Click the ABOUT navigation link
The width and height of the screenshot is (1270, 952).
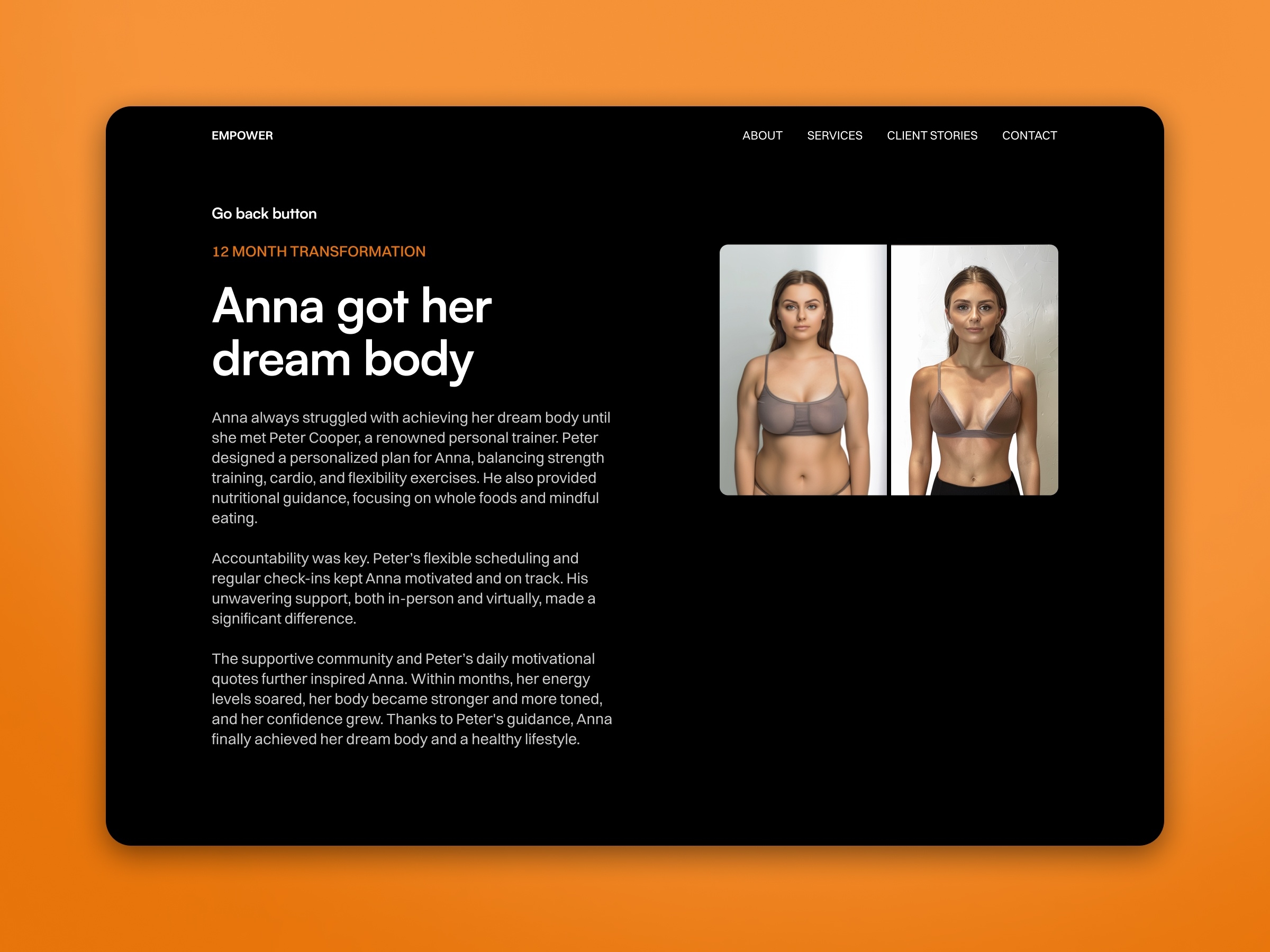pyautogui.click(x=763, y=135)
